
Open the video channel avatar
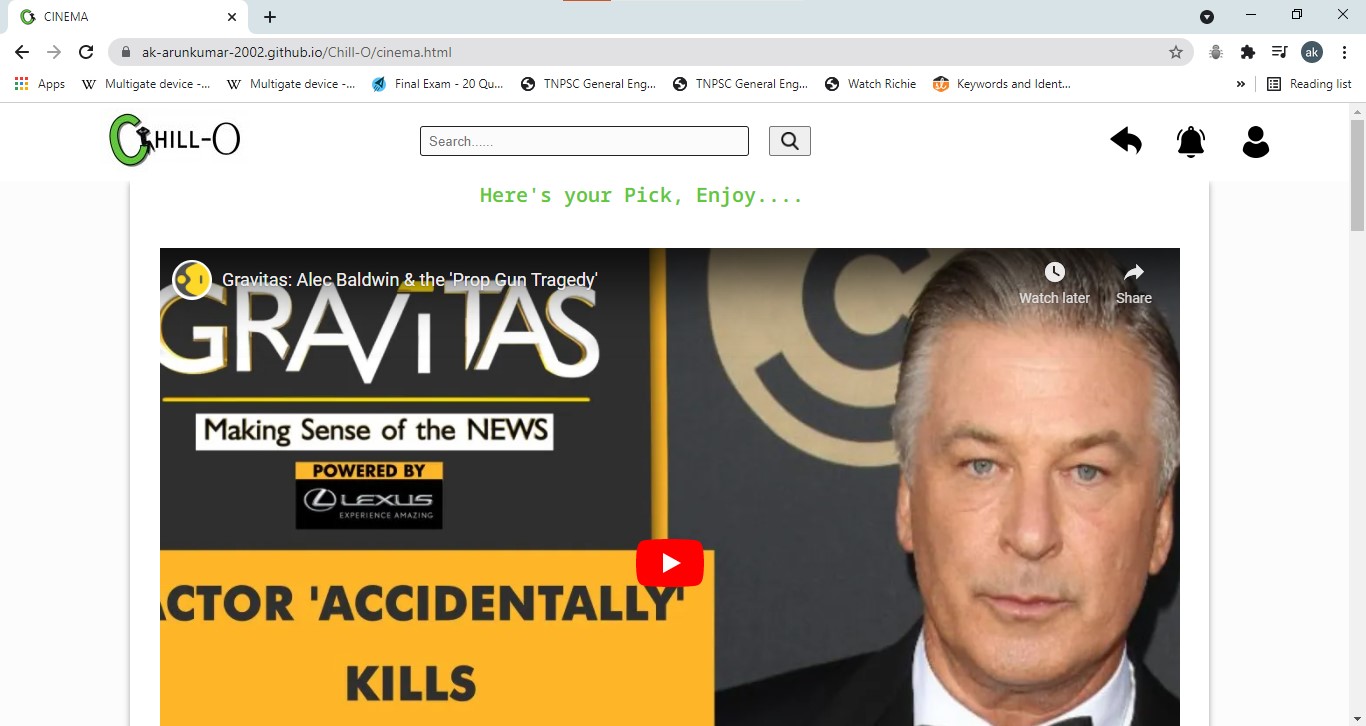192,280
